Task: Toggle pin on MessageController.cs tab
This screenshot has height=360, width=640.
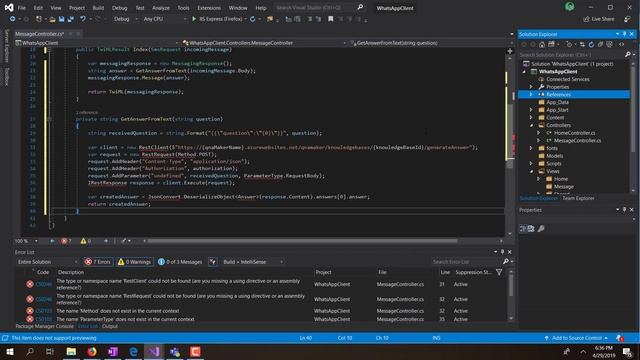Action: pos(71,34)
